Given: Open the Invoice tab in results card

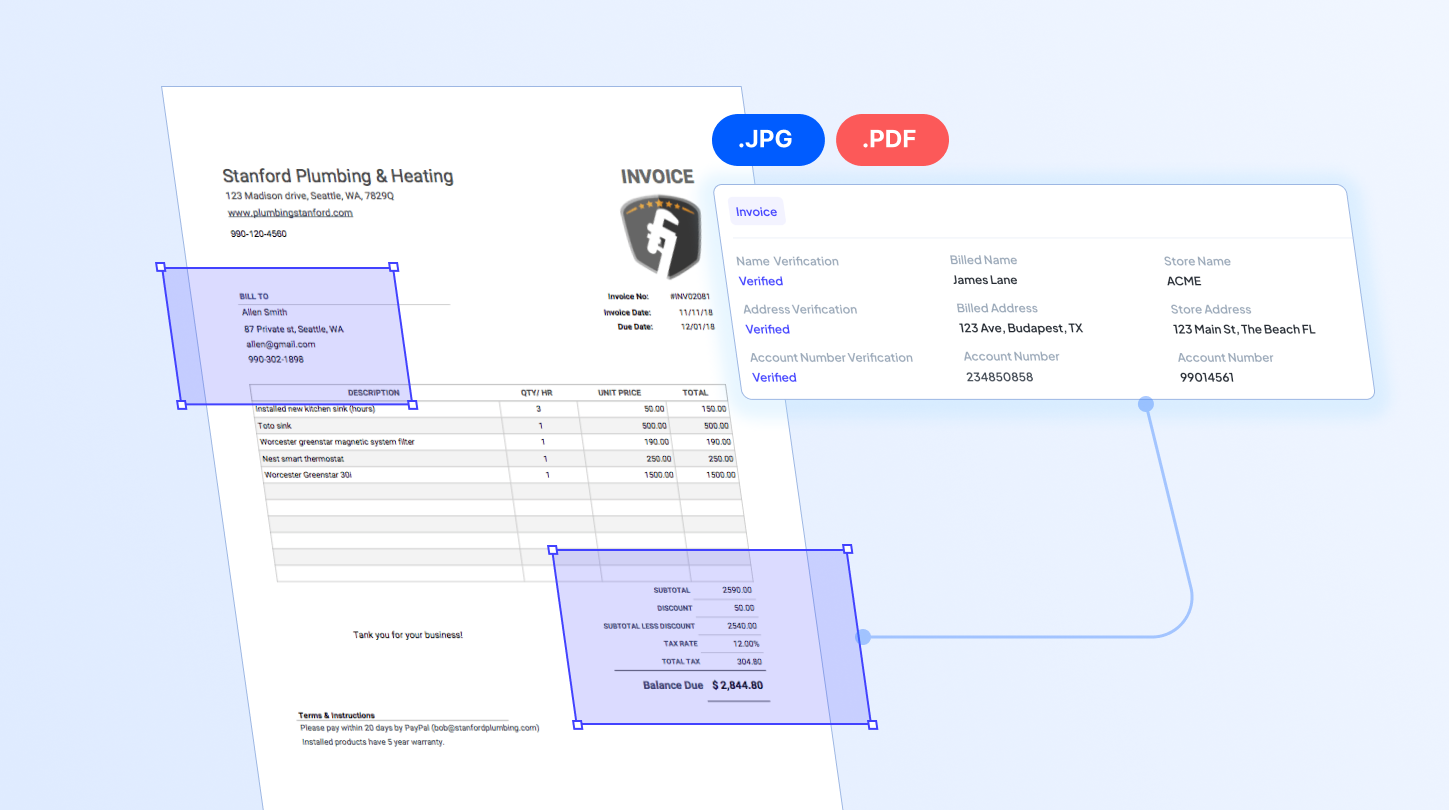Looking at the screenshot, I should 756,212.
